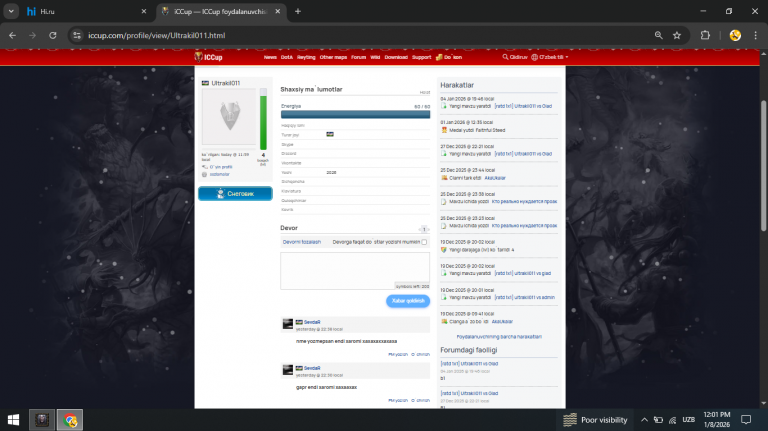
Task: Open the News menu item
Action: [x=270, y=57]
